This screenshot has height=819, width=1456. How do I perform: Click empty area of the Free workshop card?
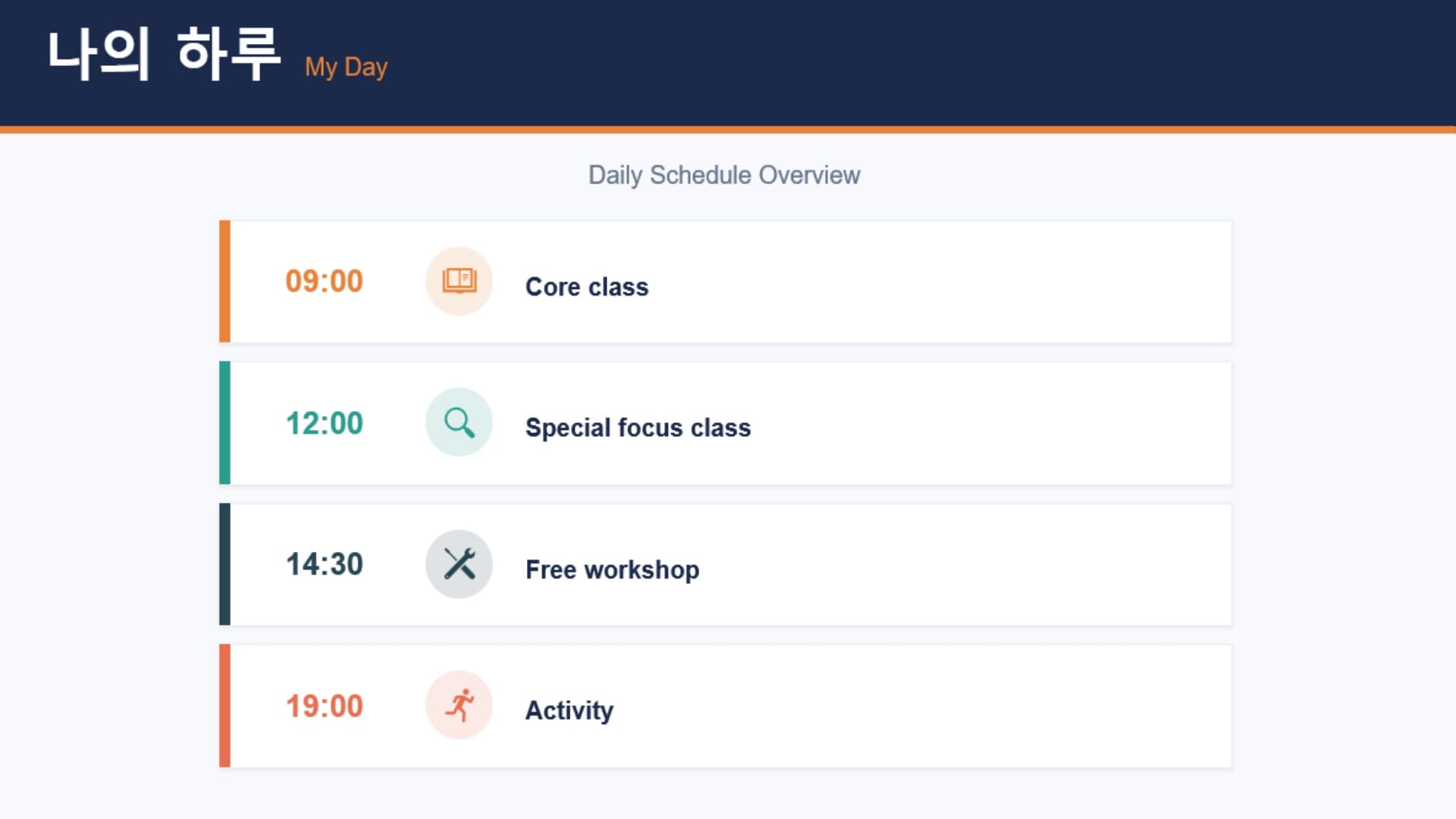(963, 565)
